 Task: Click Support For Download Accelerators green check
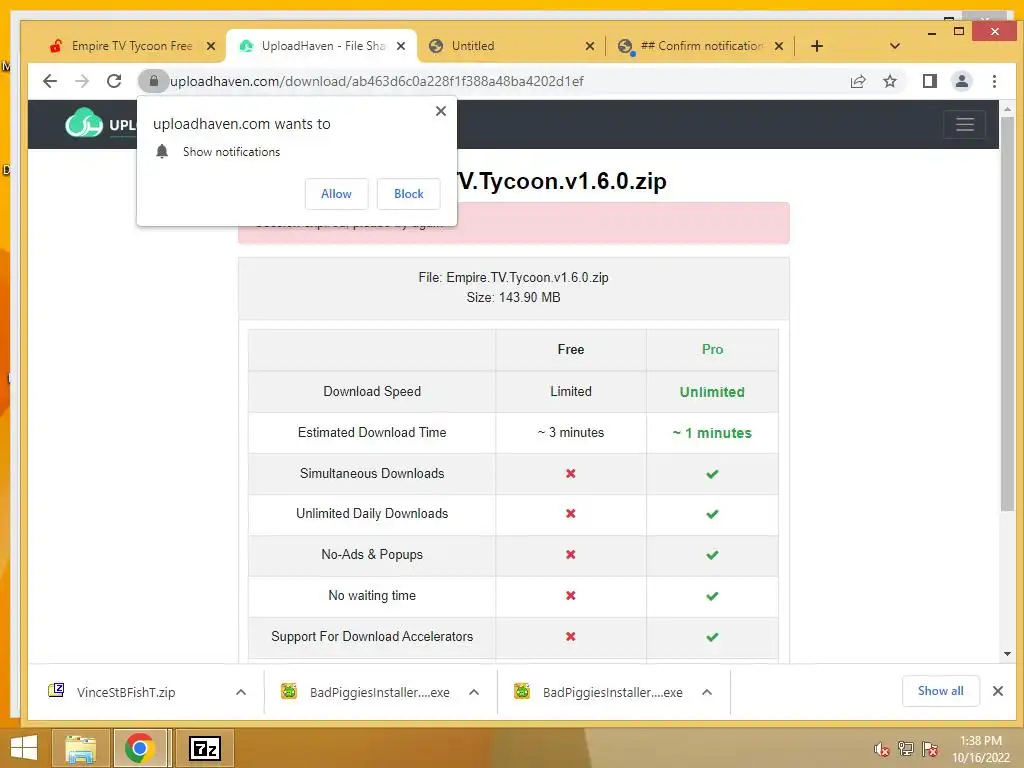[x=712, y=637]
